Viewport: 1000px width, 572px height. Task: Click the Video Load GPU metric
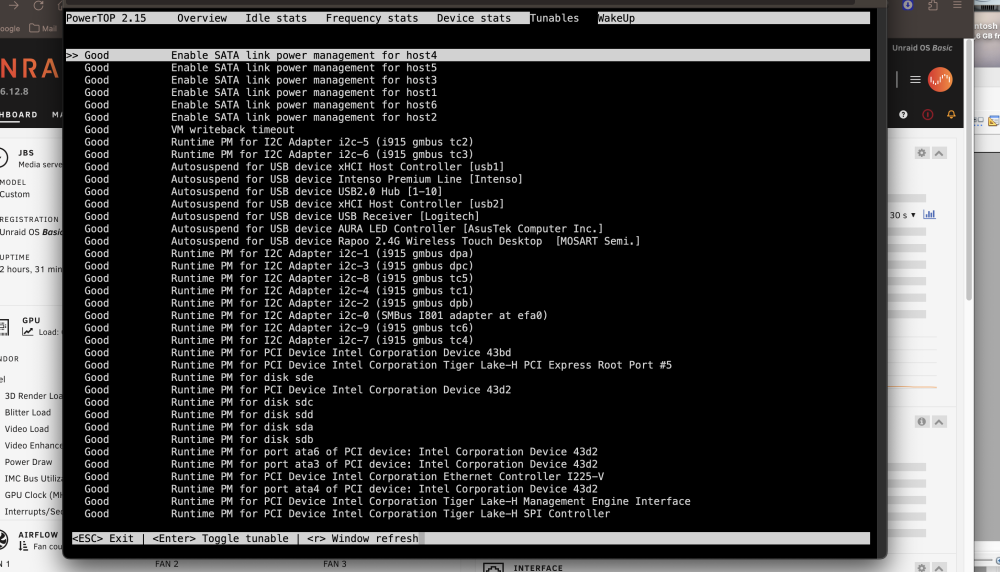click(x=26, y=429)
